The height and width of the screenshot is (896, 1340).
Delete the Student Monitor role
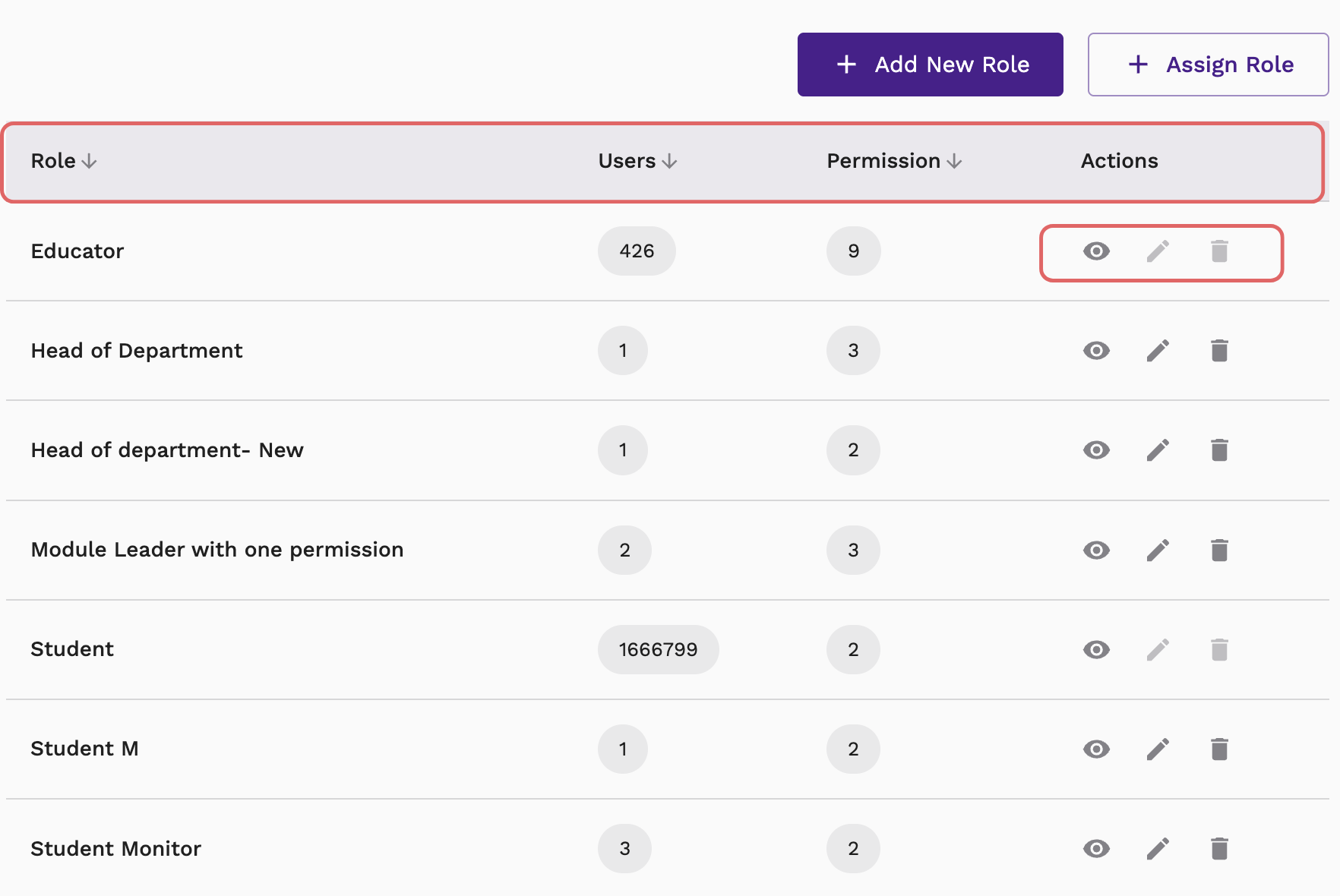click(x=1219, y=848)
